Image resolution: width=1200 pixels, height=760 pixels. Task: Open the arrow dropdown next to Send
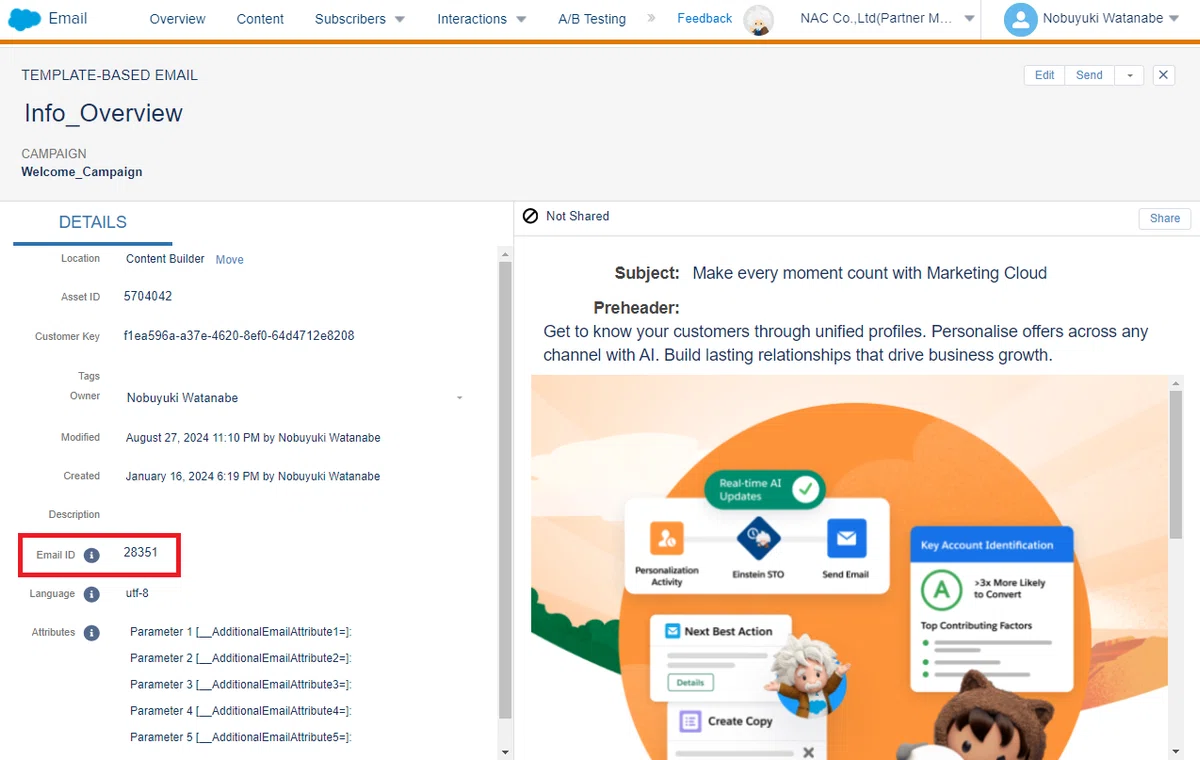1129,75
